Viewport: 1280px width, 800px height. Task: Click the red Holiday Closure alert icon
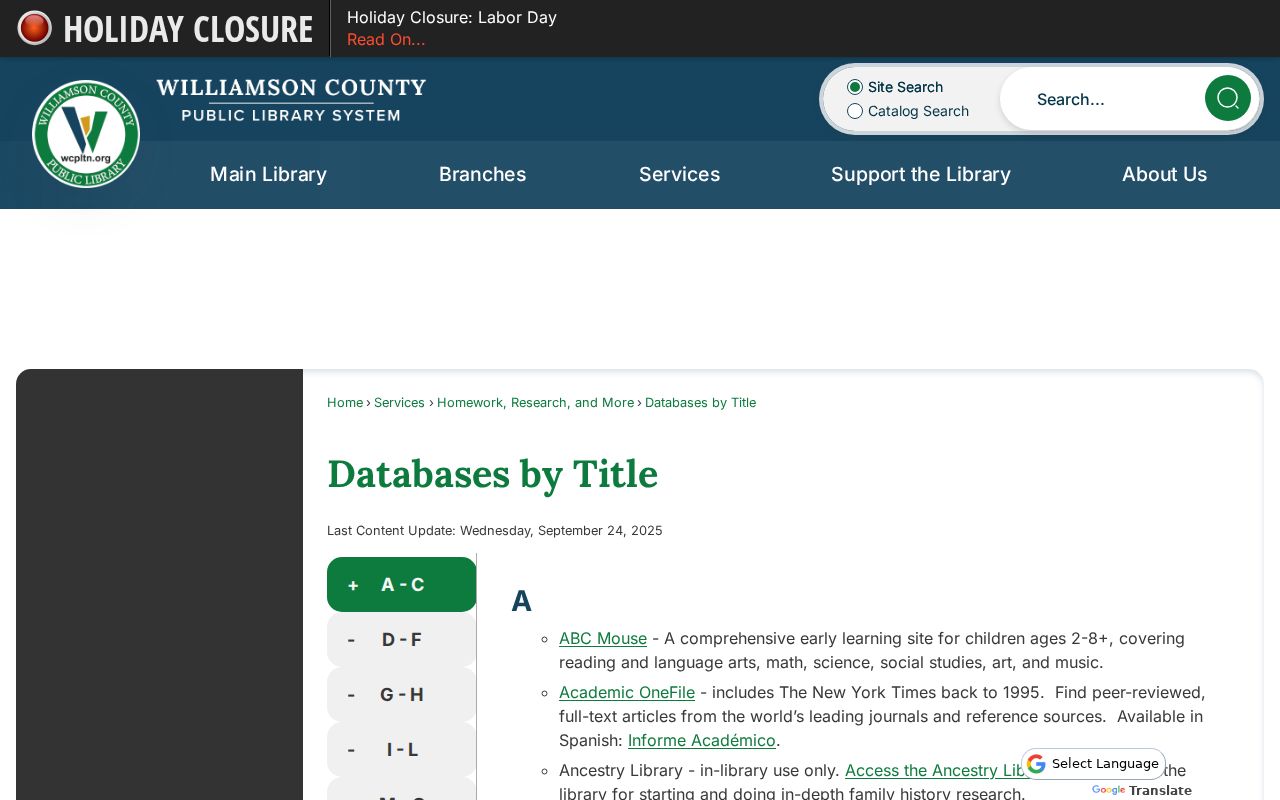[x=35, y=28]
